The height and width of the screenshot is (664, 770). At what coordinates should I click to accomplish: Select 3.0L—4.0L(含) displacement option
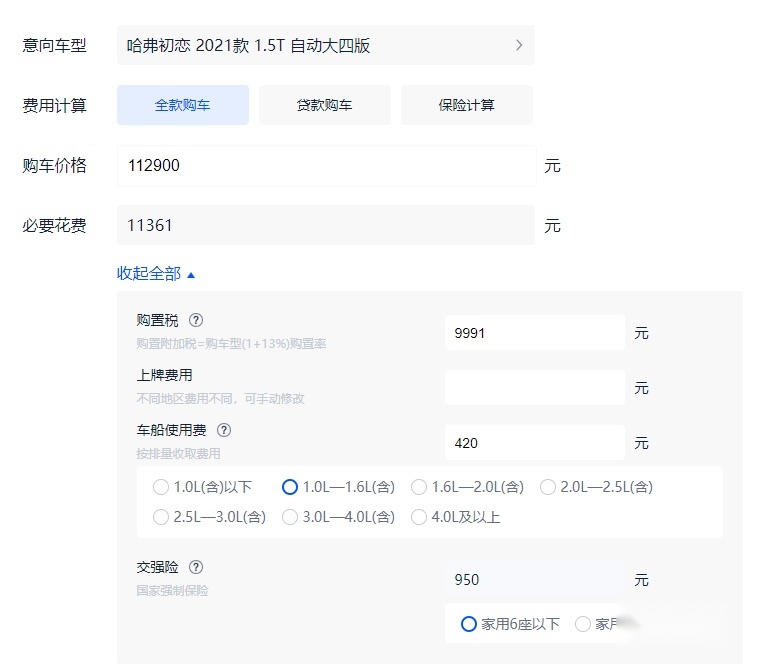coord(338,517)
